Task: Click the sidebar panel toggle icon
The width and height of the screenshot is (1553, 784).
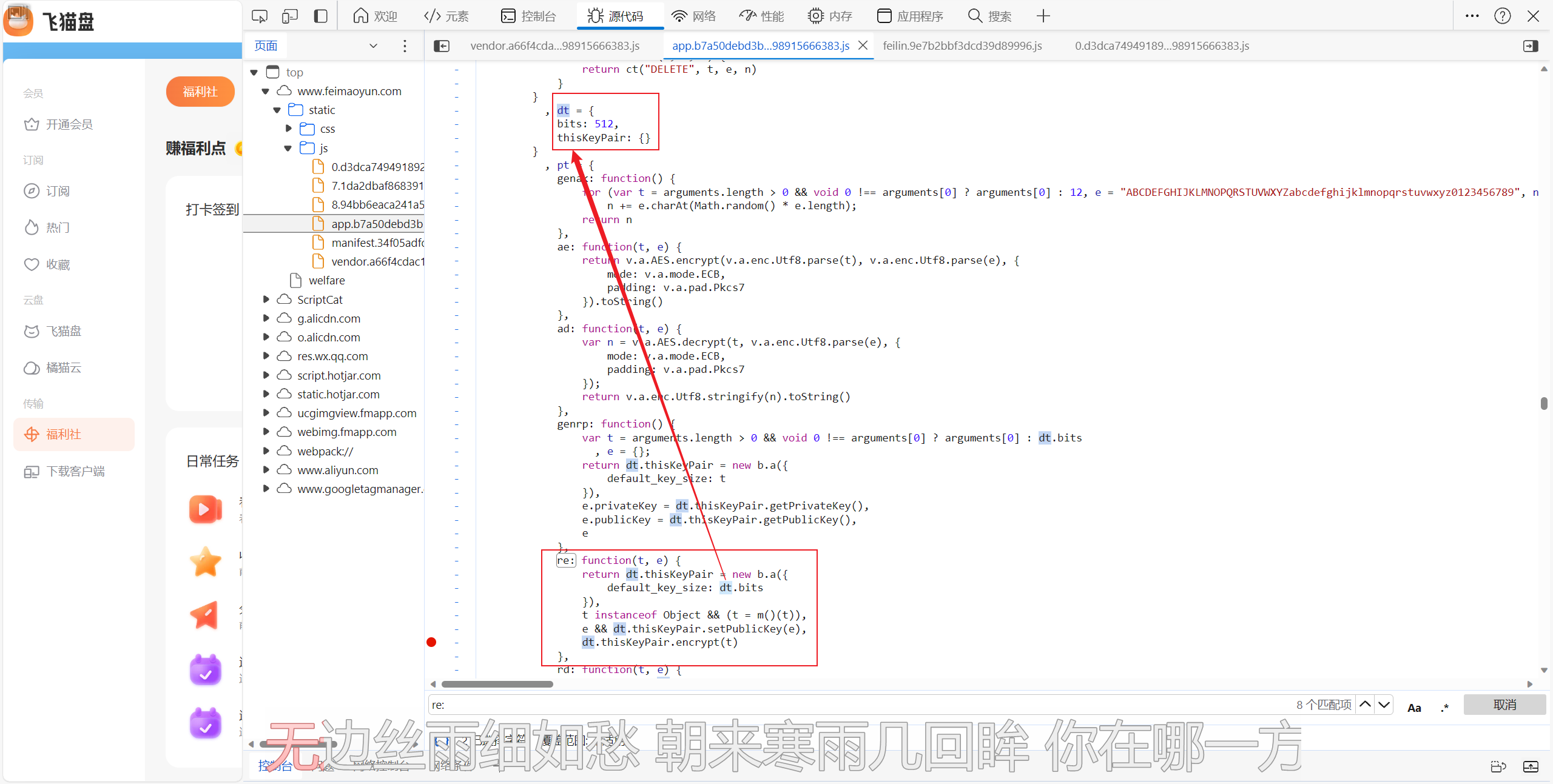Action: pyautogui.click(x=320, y=16)
